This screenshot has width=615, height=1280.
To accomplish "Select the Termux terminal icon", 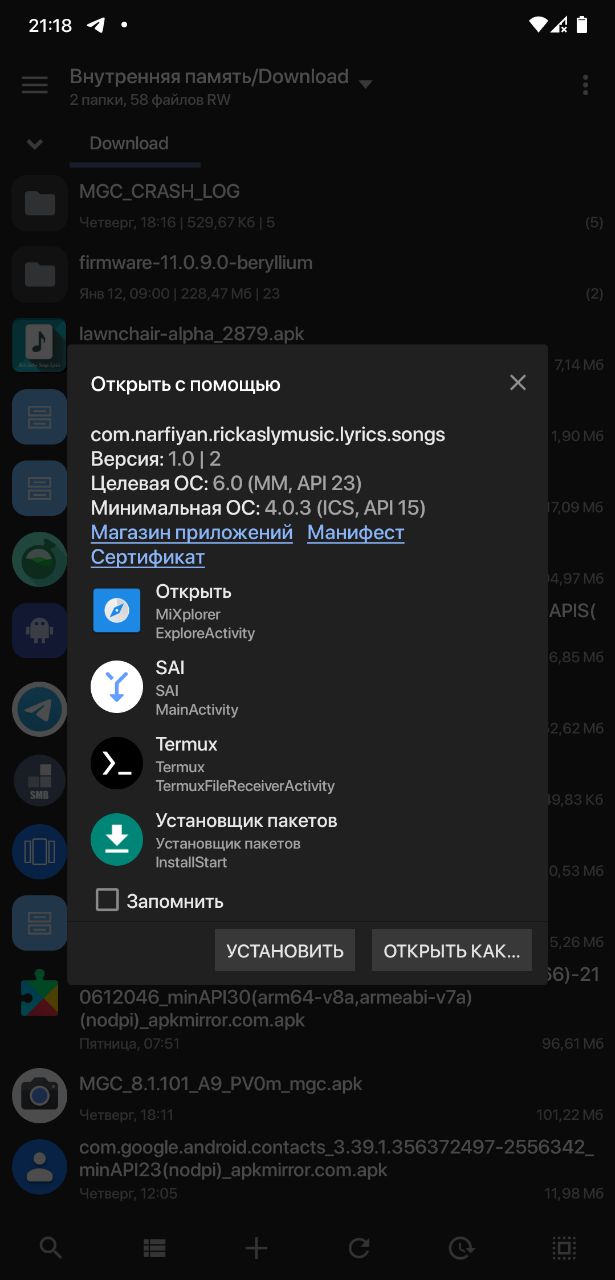I will [117, 763].
